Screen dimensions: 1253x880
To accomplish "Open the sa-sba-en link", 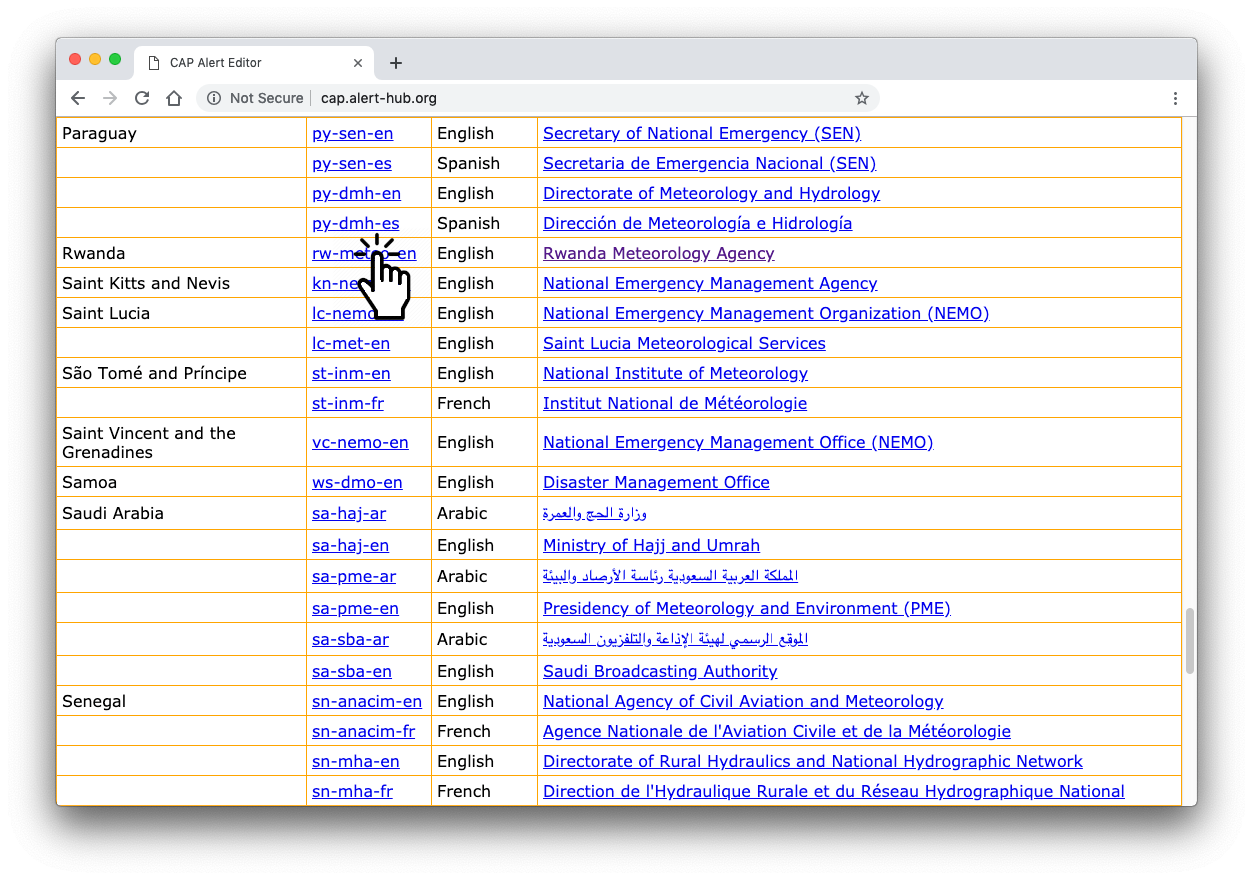I will click(352, 671).
